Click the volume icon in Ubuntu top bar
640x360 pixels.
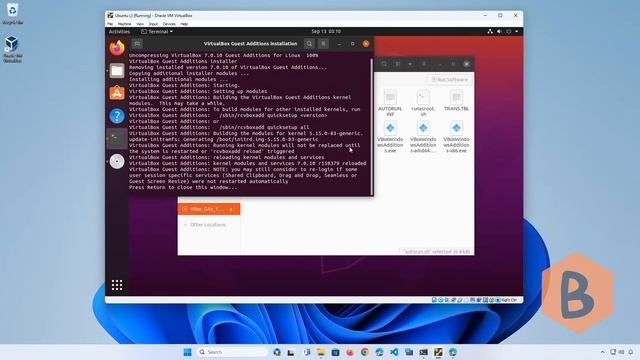pyautogui.click(x=499, y=31)
